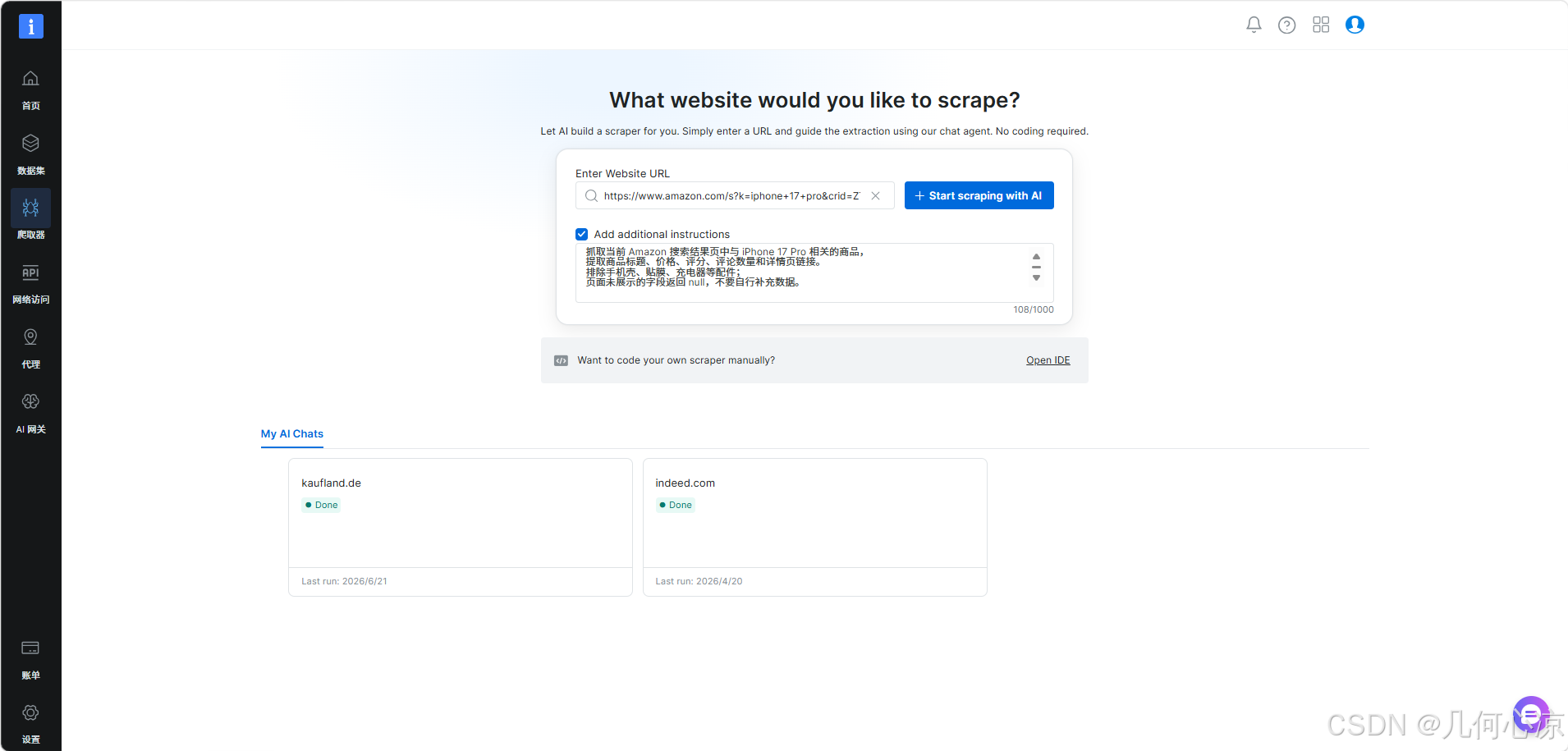Uncheck Add additional instructions
The height and width of the screenshot is (751, 1568).
pos(582,234)
